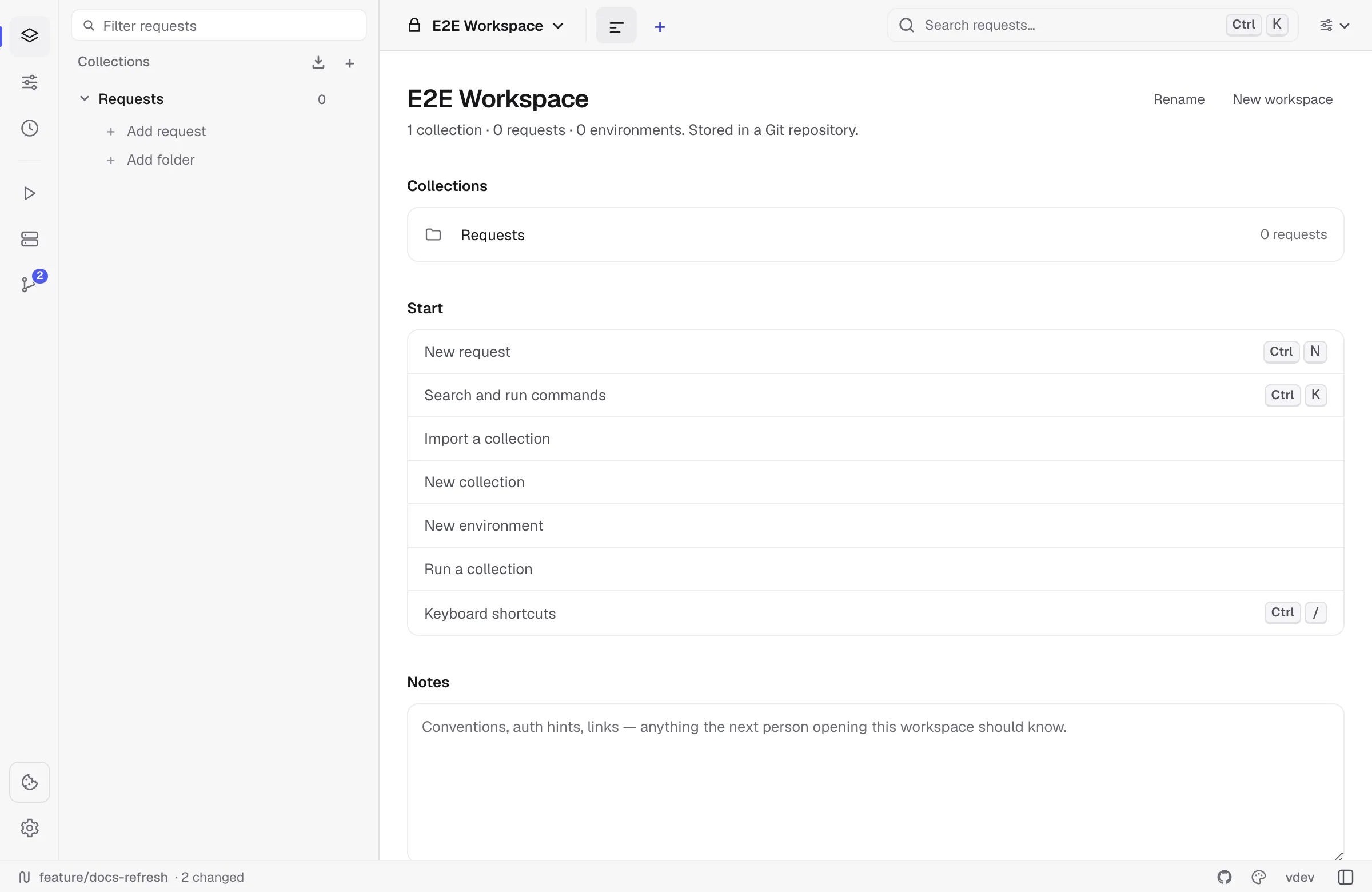
Task: Click the '2 changed' status text
Action: point(212,877)
